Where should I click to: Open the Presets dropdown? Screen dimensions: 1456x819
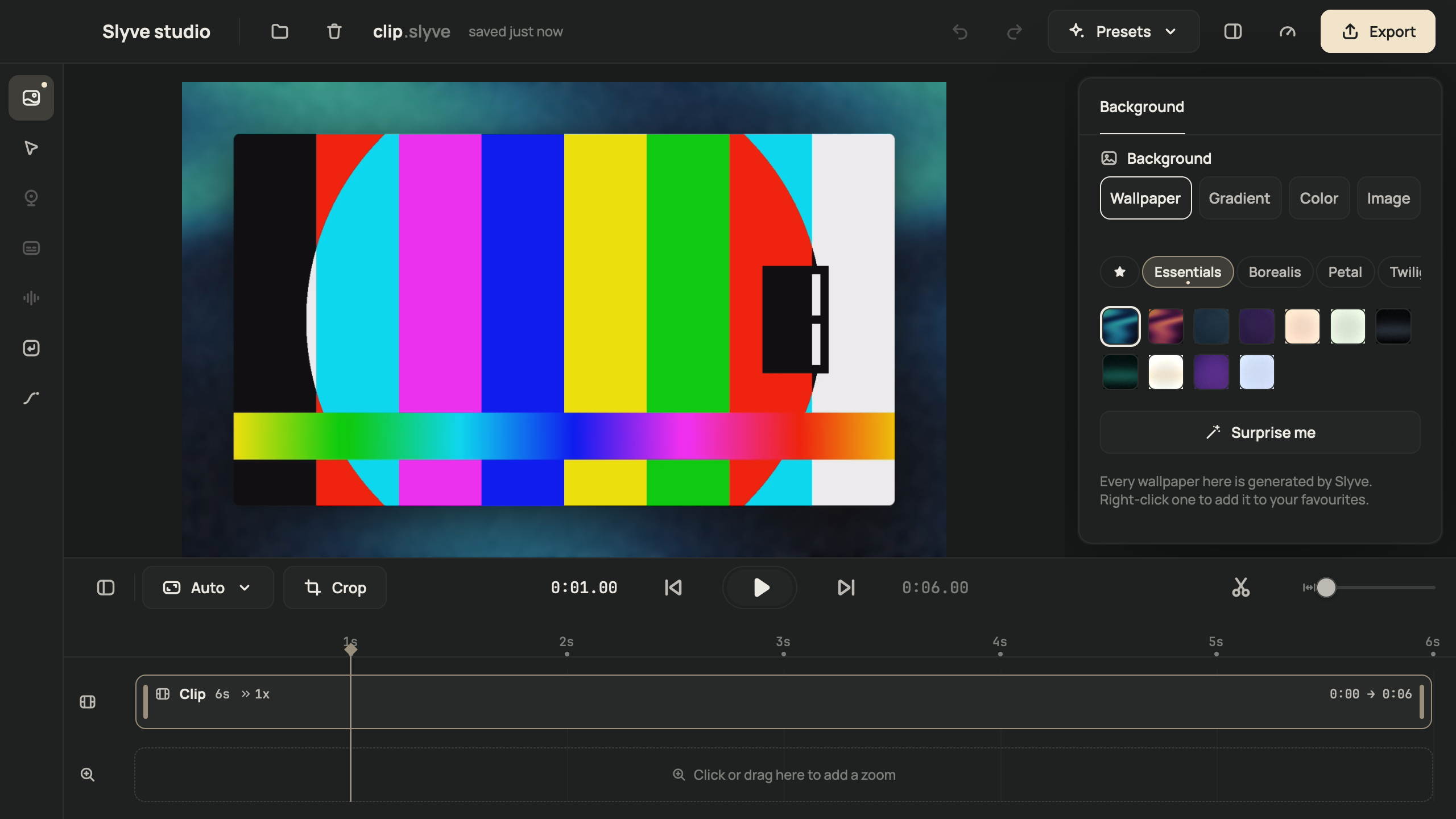tap(1123, 31)
